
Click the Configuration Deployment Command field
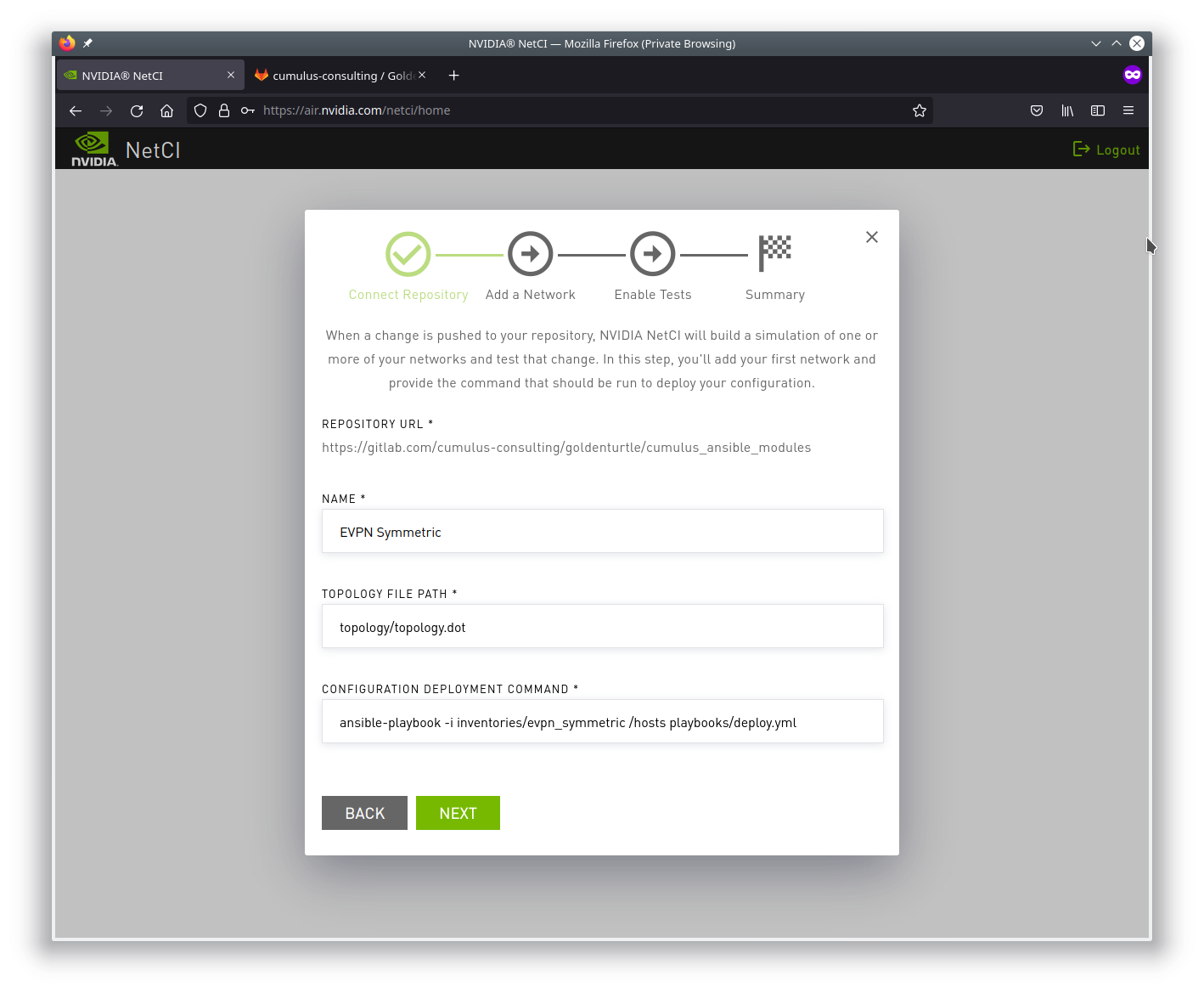pyautogui.click(x=602, y=722)
